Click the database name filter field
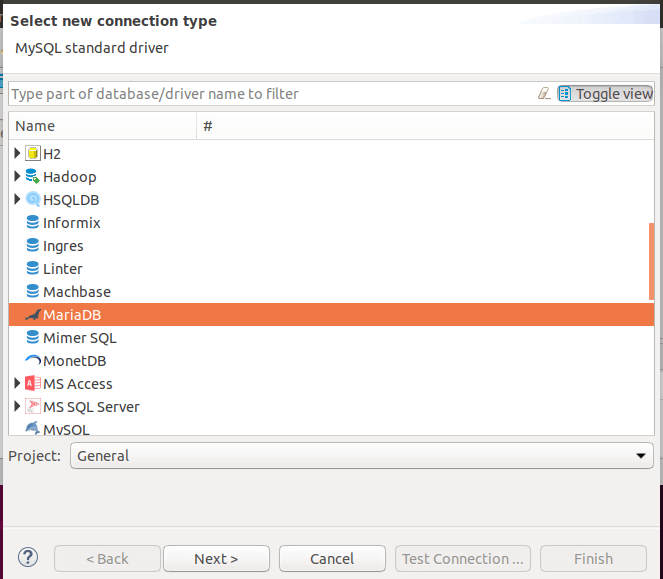Image resolution: width=663 pixels, height=579 pixels. click(x=270, y=94)
